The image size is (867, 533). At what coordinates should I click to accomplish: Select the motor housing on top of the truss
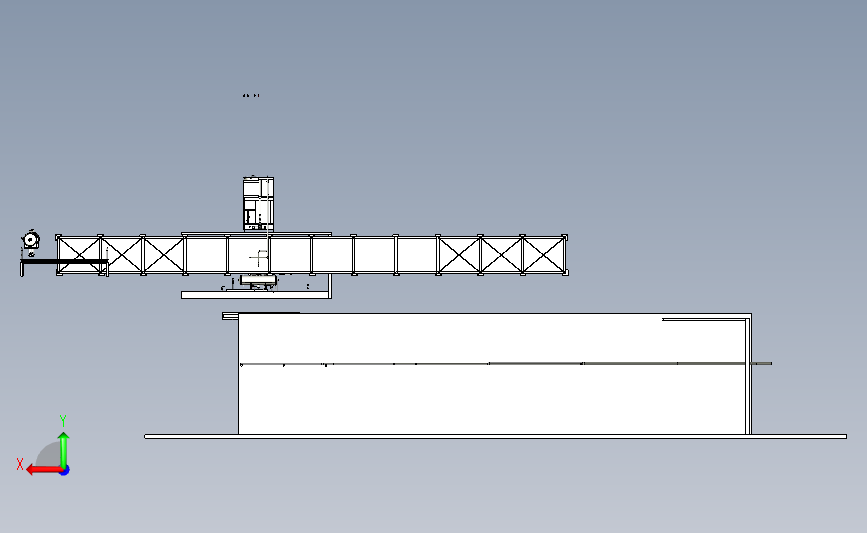(258, 204)
